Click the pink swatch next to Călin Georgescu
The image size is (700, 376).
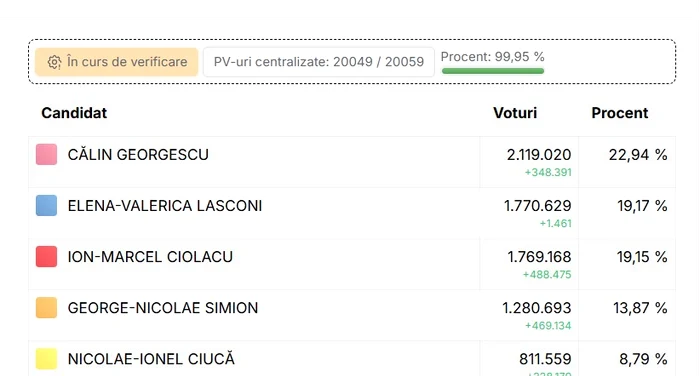(x=46, y=155)
